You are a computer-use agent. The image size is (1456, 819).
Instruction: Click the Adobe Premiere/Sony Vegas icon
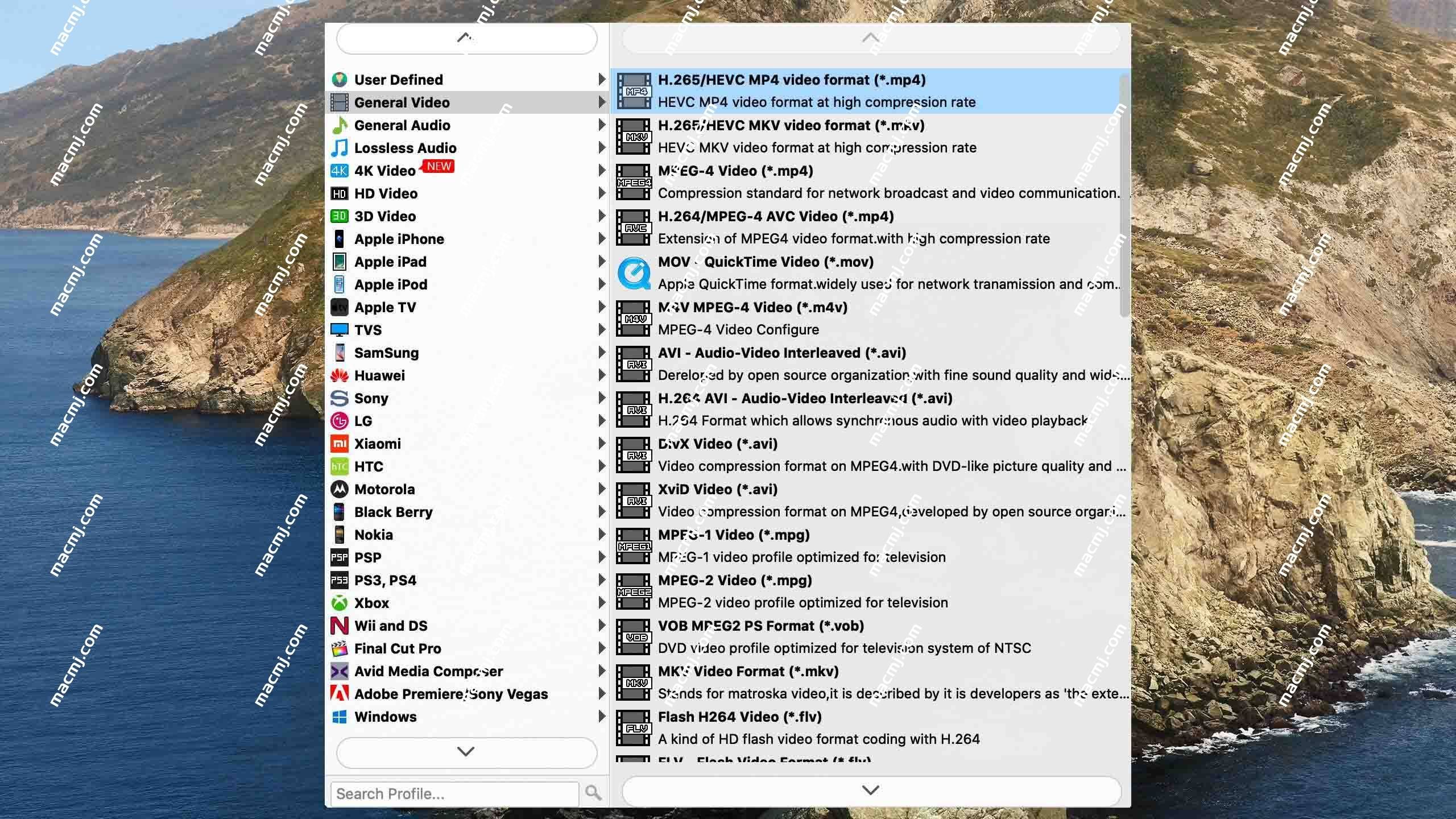(340, 694)
